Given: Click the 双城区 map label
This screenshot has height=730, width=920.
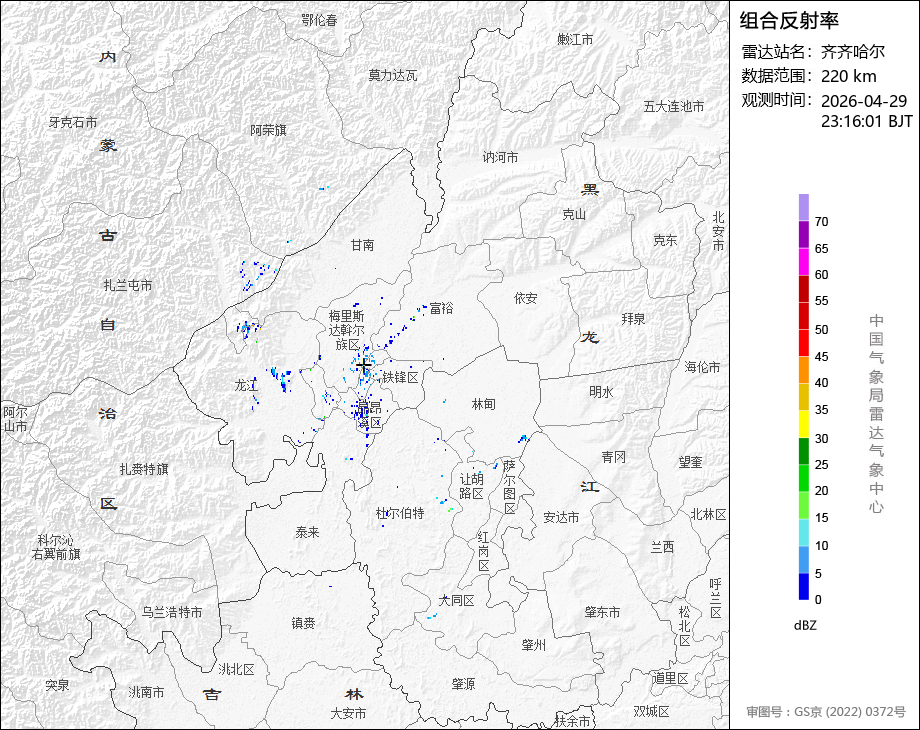Looking at the screenshot, I should (x=651, y=711).
